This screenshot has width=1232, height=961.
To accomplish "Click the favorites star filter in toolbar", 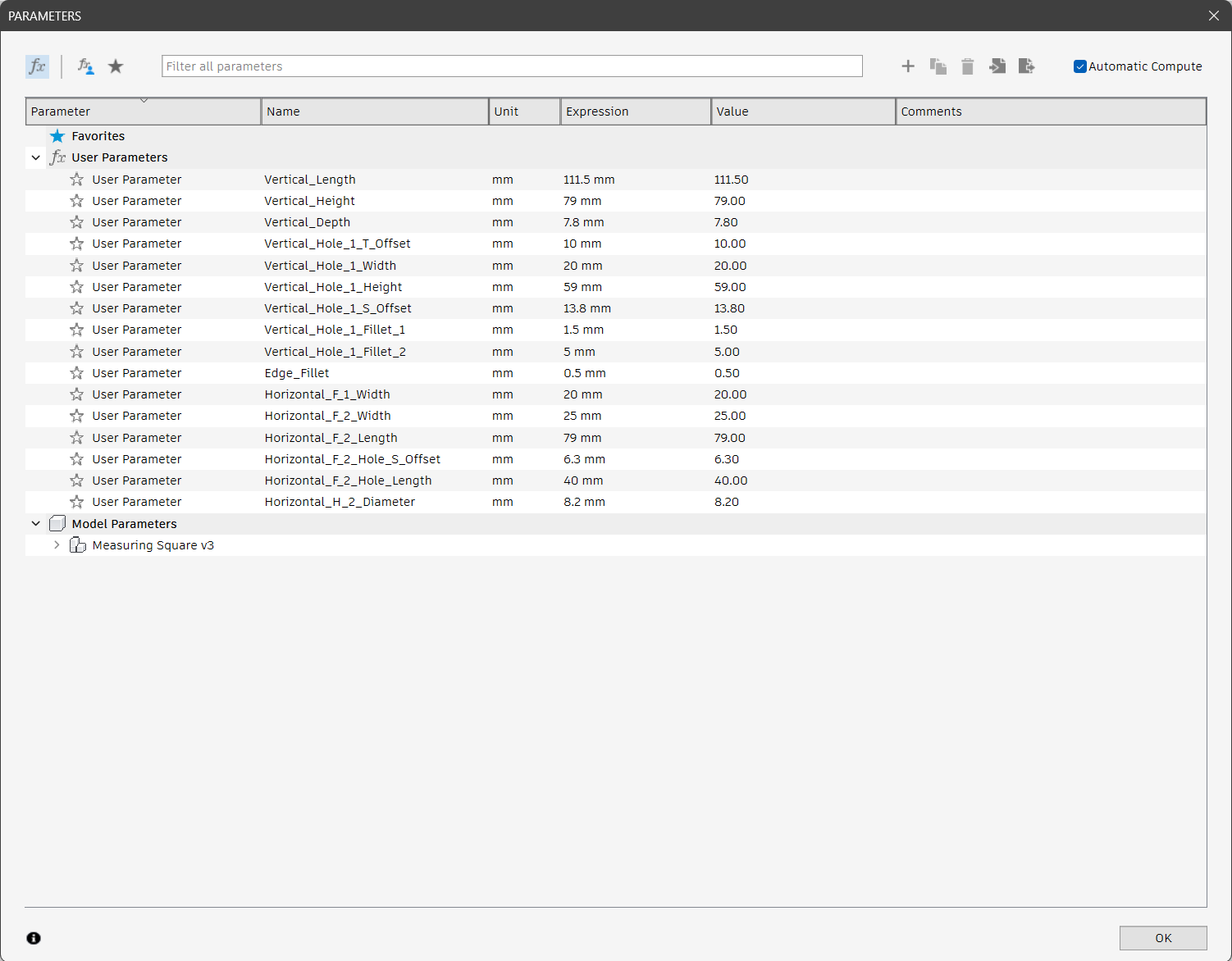I will click(x=116, y=66).
